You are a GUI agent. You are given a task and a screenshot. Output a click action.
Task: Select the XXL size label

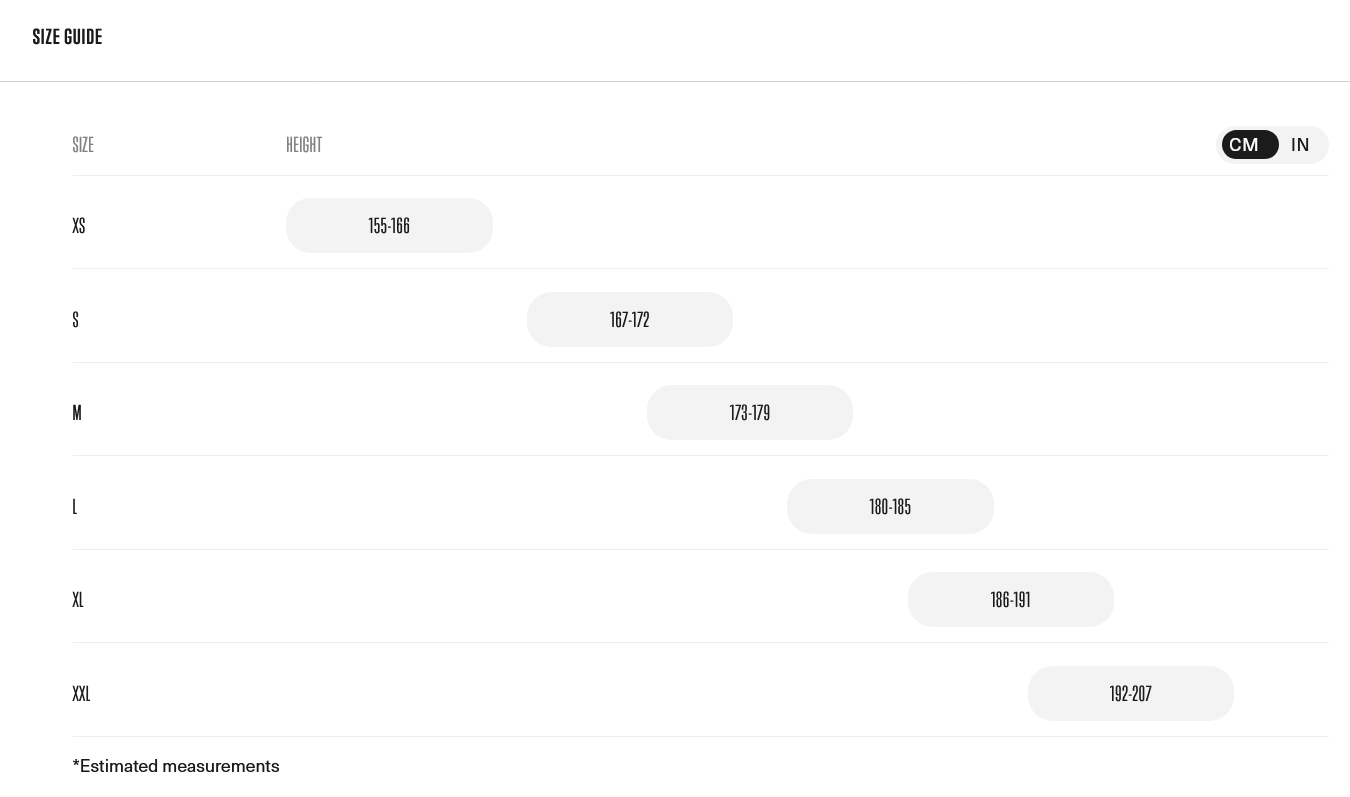[82, 694]
